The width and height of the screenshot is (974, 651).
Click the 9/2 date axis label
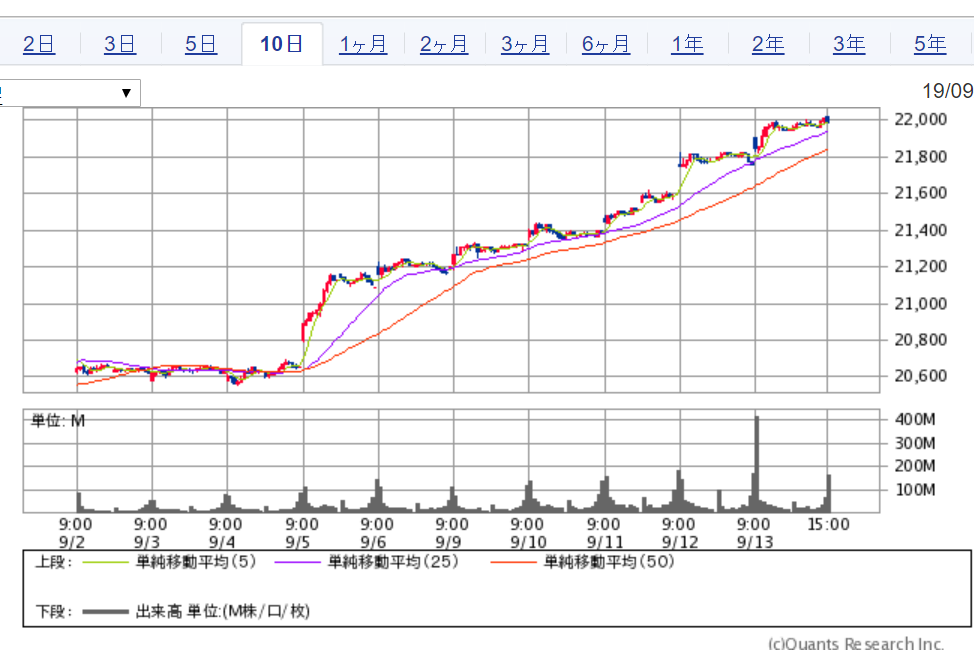pos(72,542)
